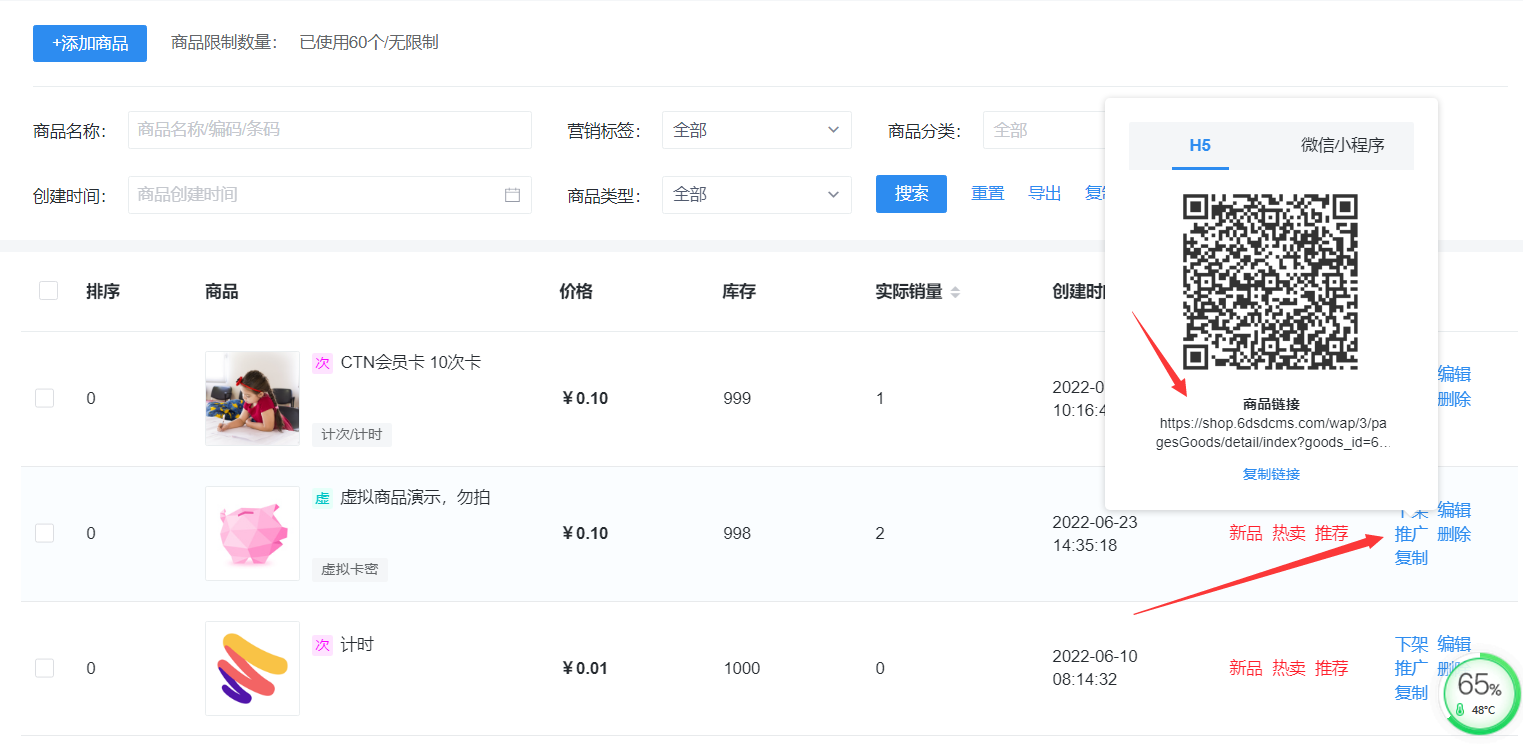Open the CTN会员卡 product thumbnail
This screenshot has width=1523, height=744.
tap(252, 398)
